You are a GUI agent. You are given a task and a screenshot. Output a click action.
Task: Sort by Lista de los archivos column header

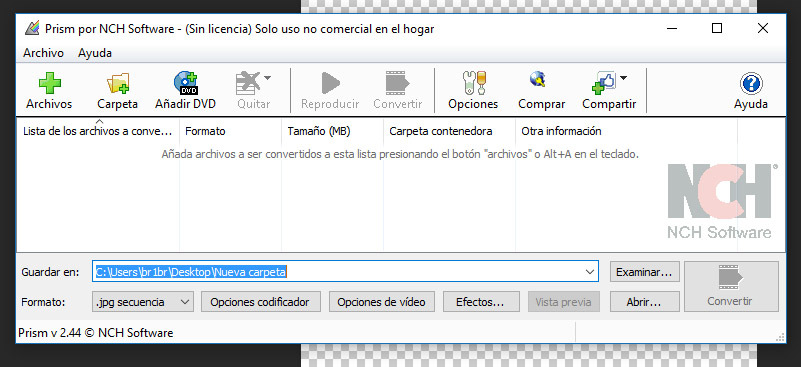[x=98, y=131]
